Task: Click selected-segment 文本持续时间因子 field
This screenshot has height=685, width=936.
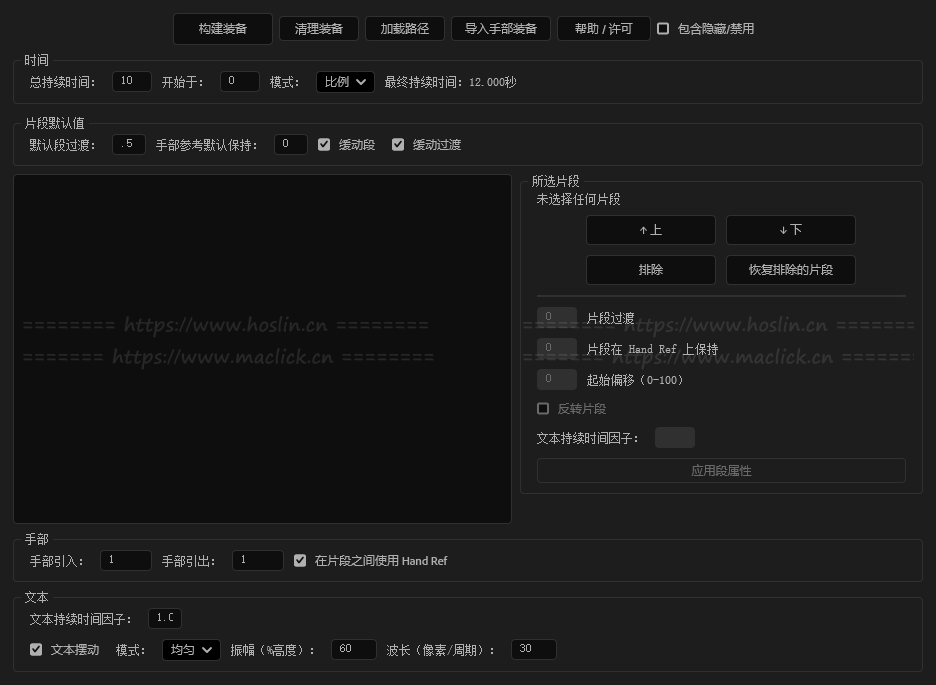Action: [675, 437]
